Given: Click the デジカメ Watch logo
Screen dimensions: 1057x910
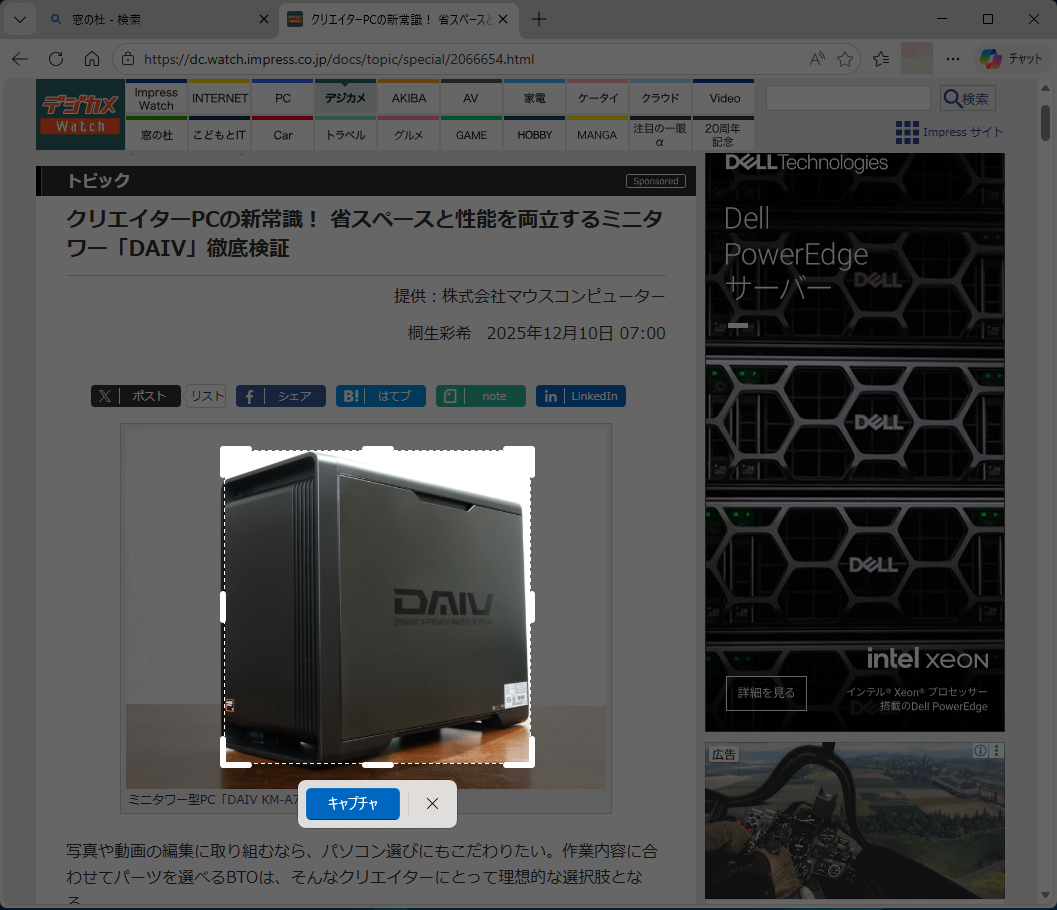Looking at the screenshot, I should tap(80, 115).
